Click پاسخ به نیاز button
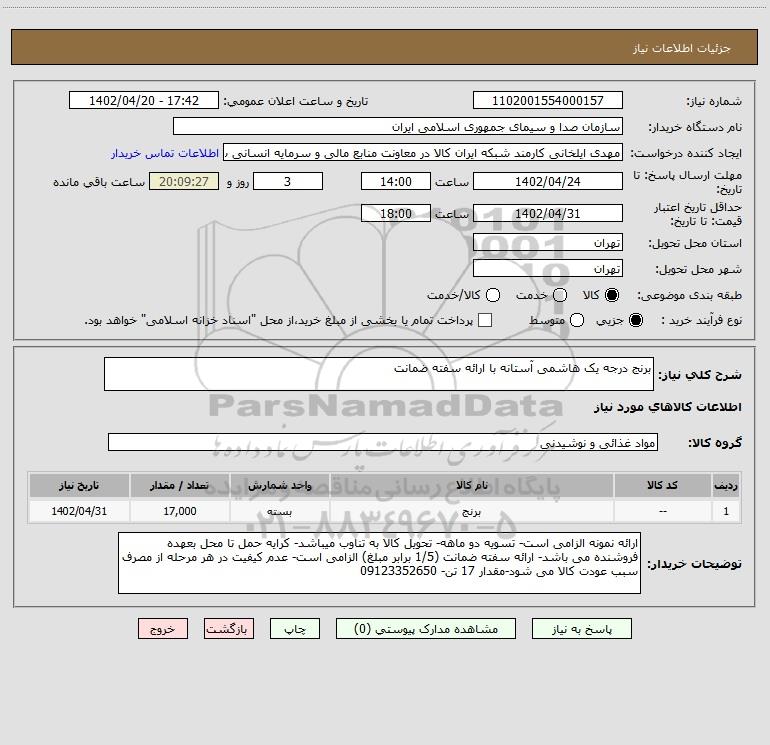The height and width of the screenshot is (745, 770). click(581, 629)
